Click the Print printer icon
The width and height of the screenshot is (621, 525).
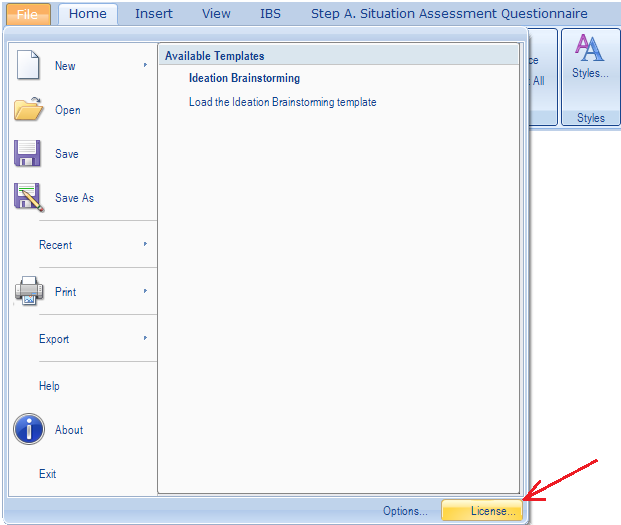coord(28,292)
